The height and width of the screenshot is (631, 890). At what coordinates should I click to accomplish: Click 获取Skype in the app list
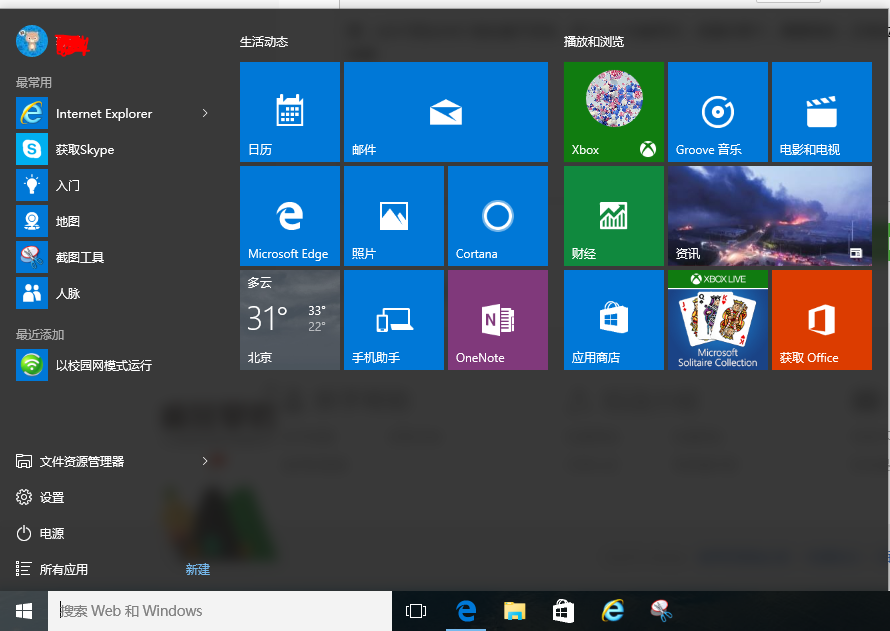click(114, 149)
